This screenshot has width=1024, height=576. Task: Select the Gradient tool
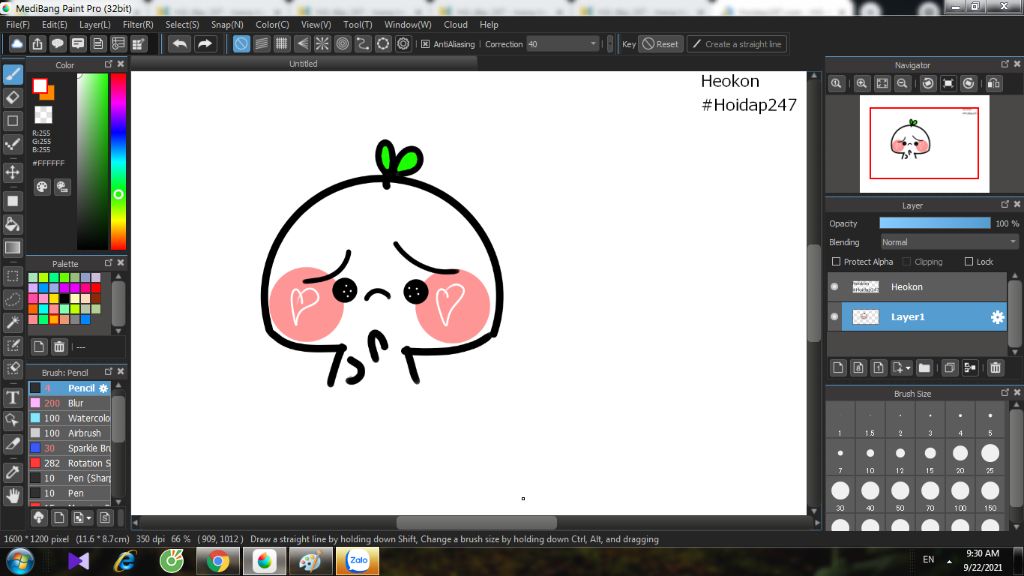12,248
